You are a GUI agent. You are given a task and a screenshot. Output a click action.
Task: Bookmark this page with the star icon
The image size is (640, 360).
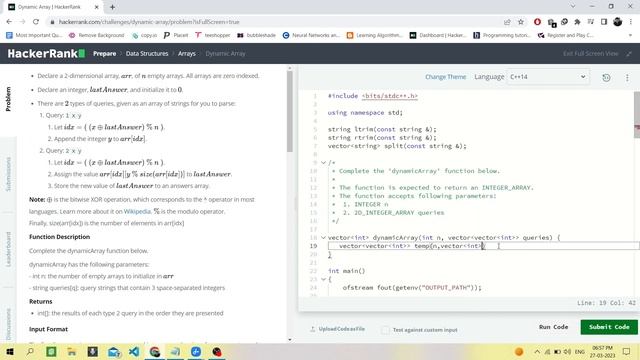click(521, 22)
